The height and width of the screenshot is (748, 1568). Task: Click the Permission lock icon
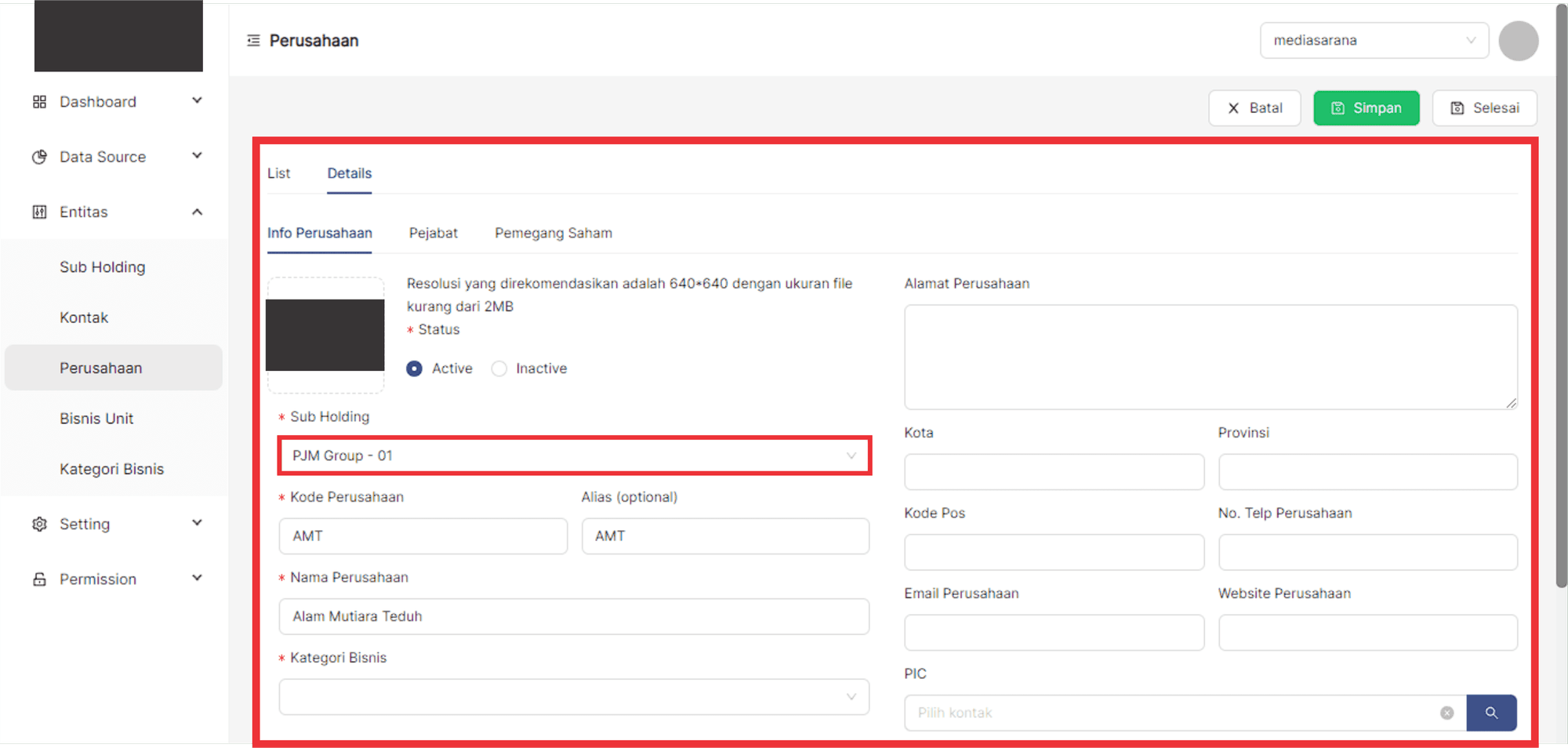39,579
